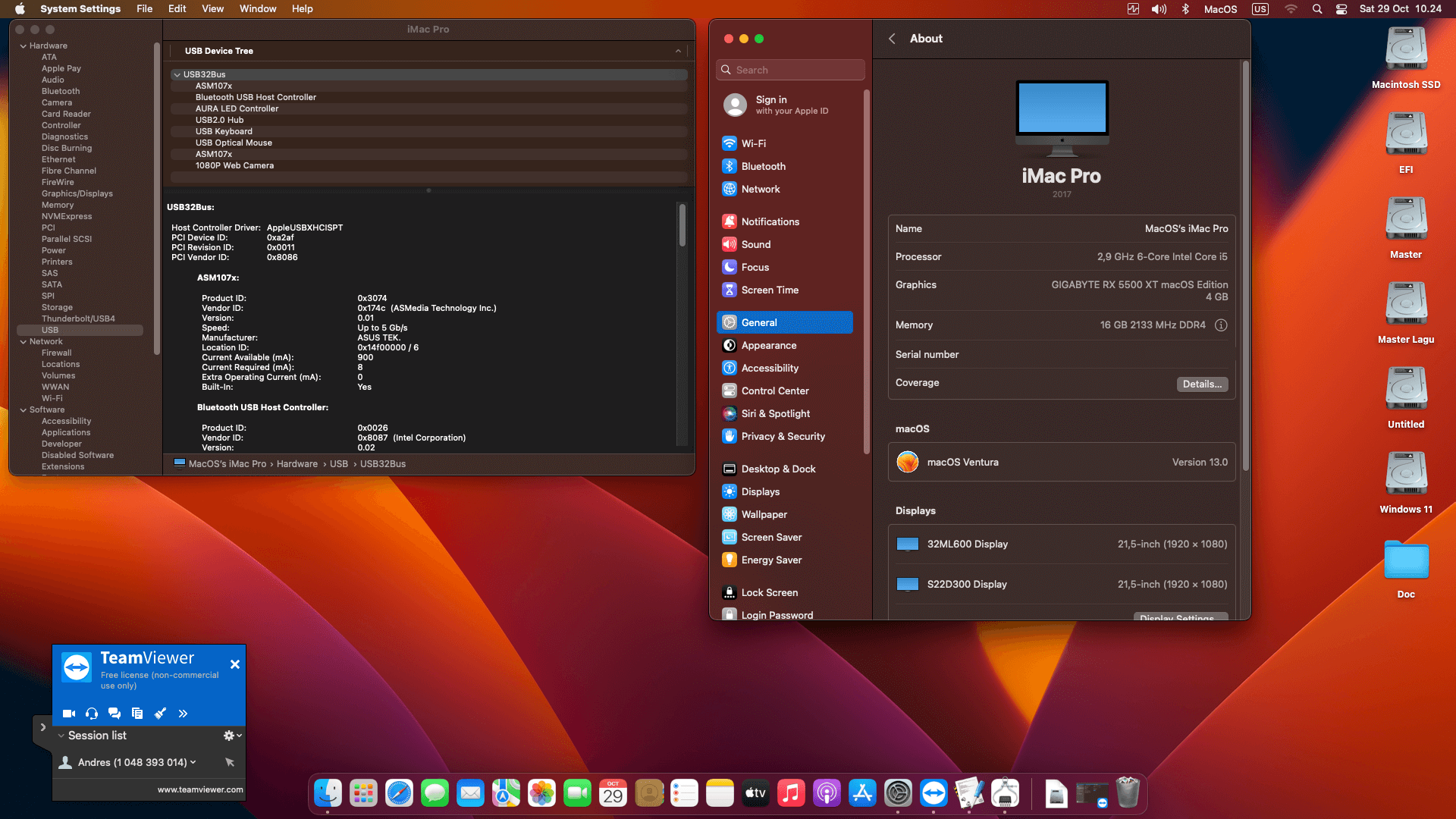Click memory info icon next to DDR4
The image size is (1456, 819).
[1221, 325]
